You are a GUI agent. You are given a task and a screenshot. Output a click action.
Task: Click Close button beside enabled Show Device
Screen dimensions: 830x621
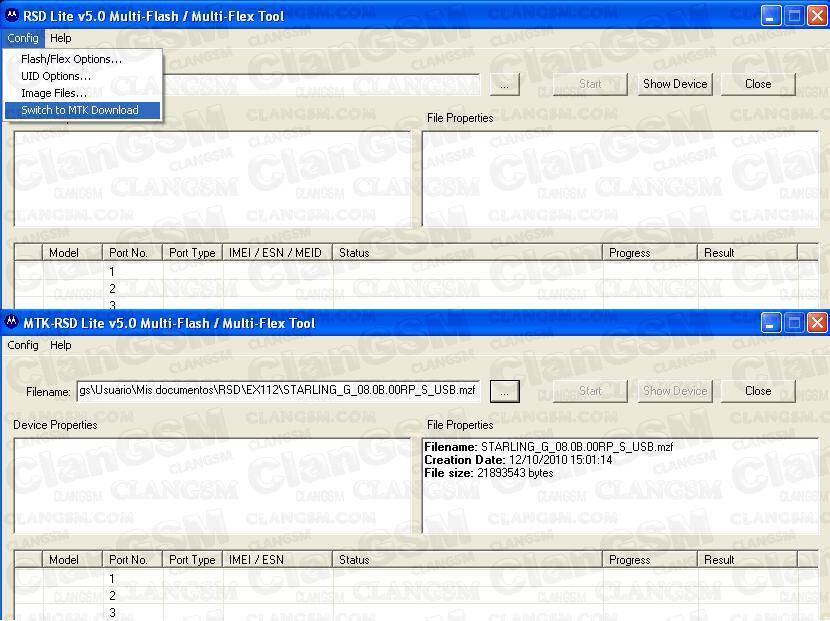pyautogui.click(x=758, y=84)
